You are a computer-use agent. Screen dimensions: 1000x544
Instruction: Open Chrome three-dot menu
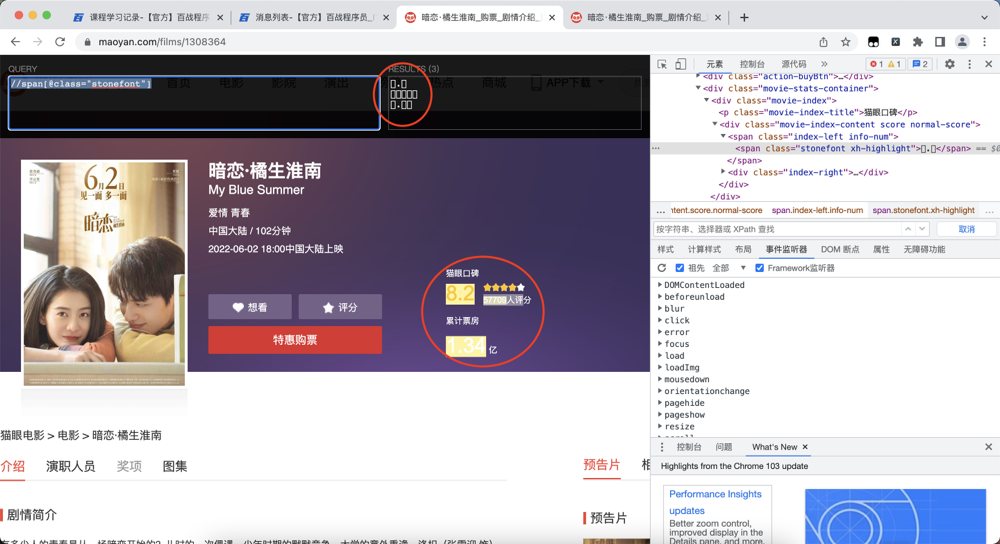[985, 42]
